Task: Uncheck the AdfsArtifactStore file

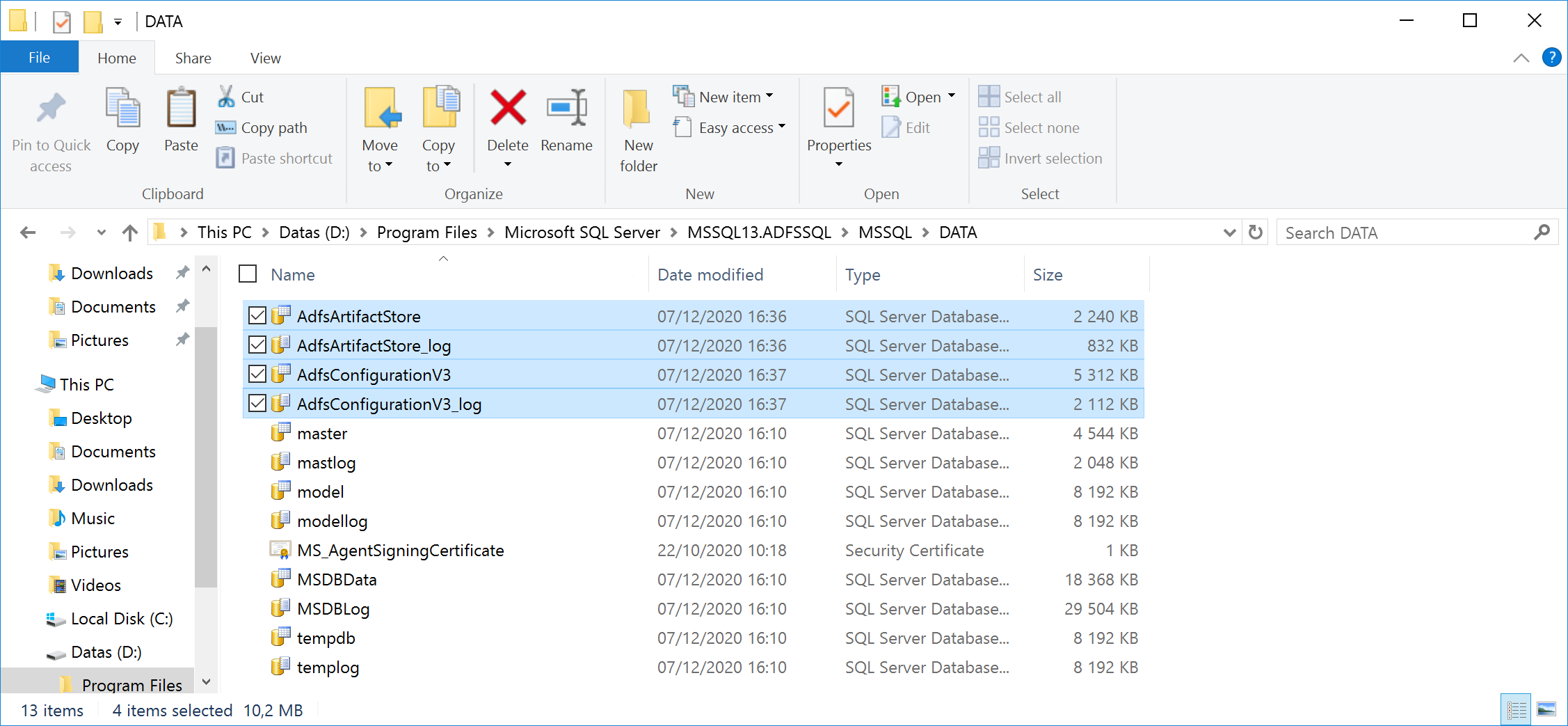Action: (256, 315)
